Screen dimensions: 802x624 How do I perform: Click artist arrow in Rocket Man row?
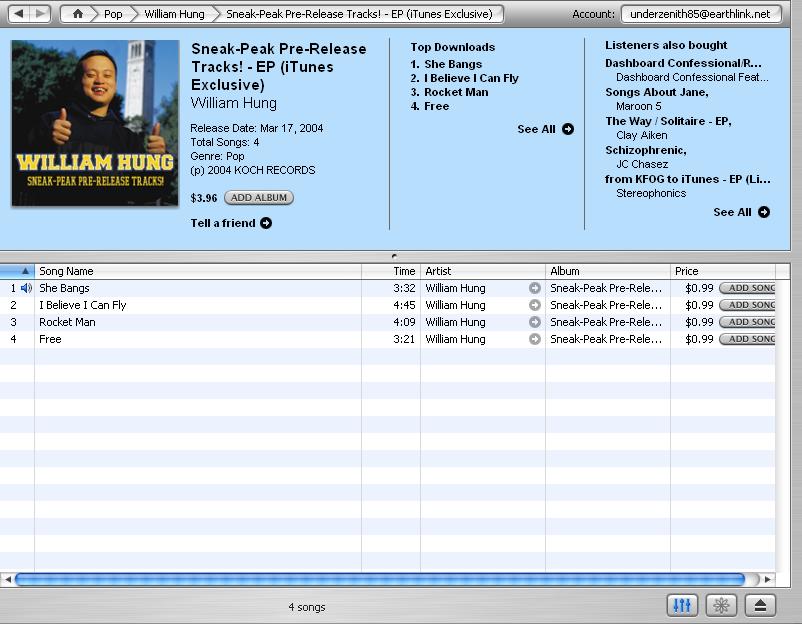(x=535, y=322)
